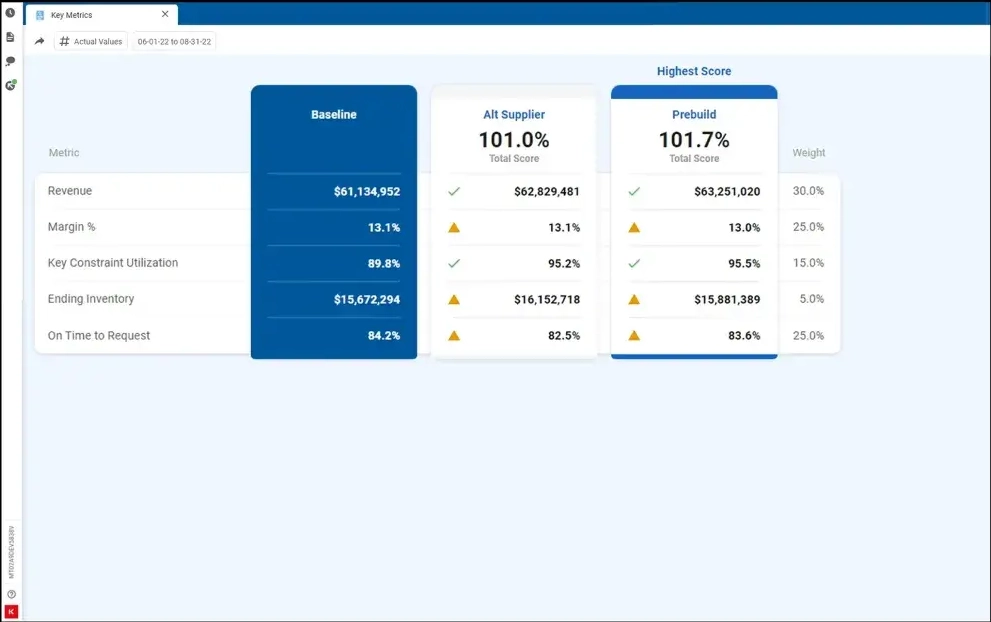
Task: Click Prebuild revenue $63,251,020
Action: tap(727, 192)
